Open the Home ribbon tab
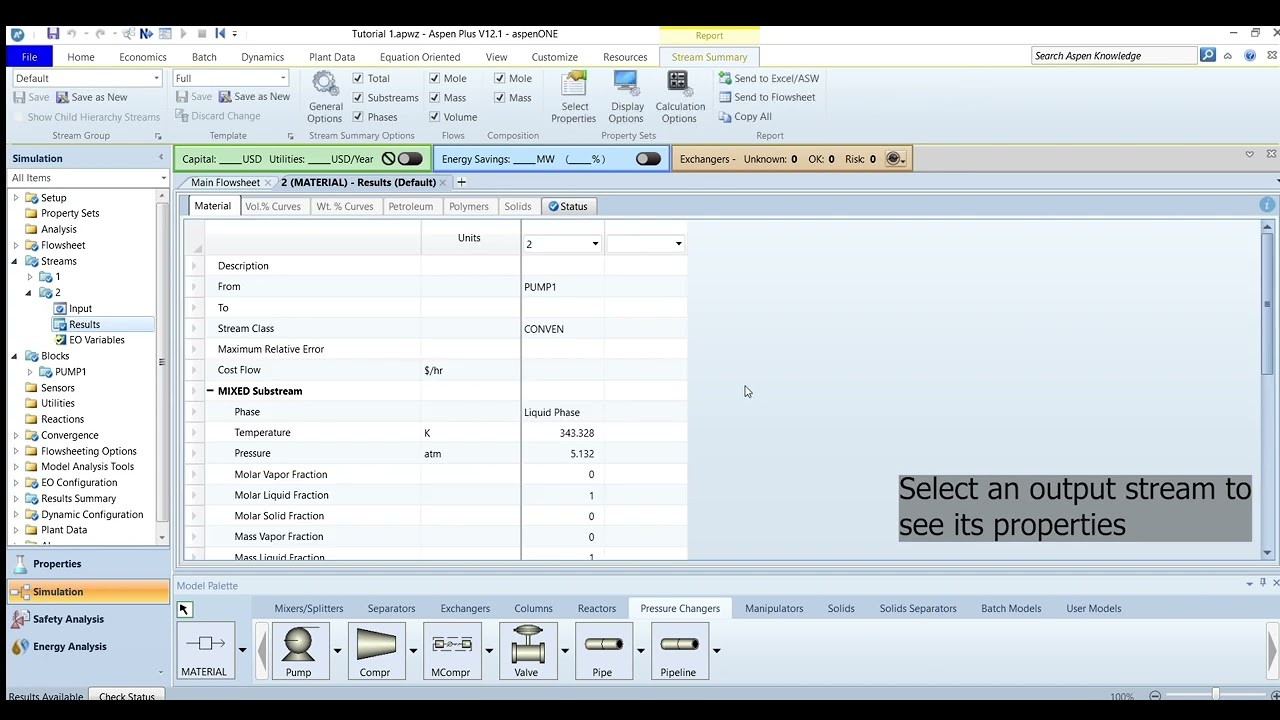1280x720 pixels. click(x=81, y=57)
